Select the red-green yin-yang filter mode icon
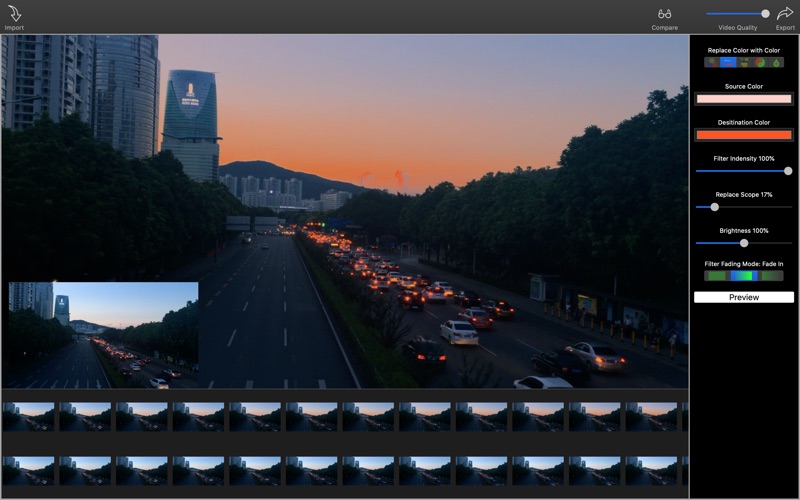800x500 pixels. click(x=760, y=62)
